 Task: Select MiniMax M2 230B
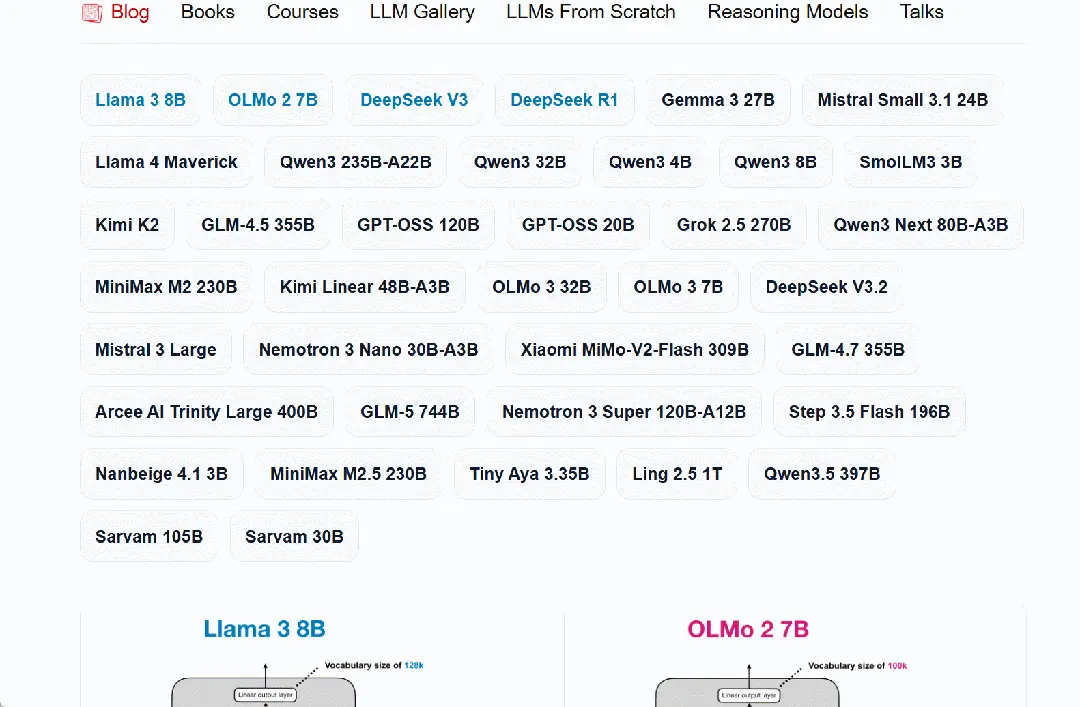pos(166,287)
